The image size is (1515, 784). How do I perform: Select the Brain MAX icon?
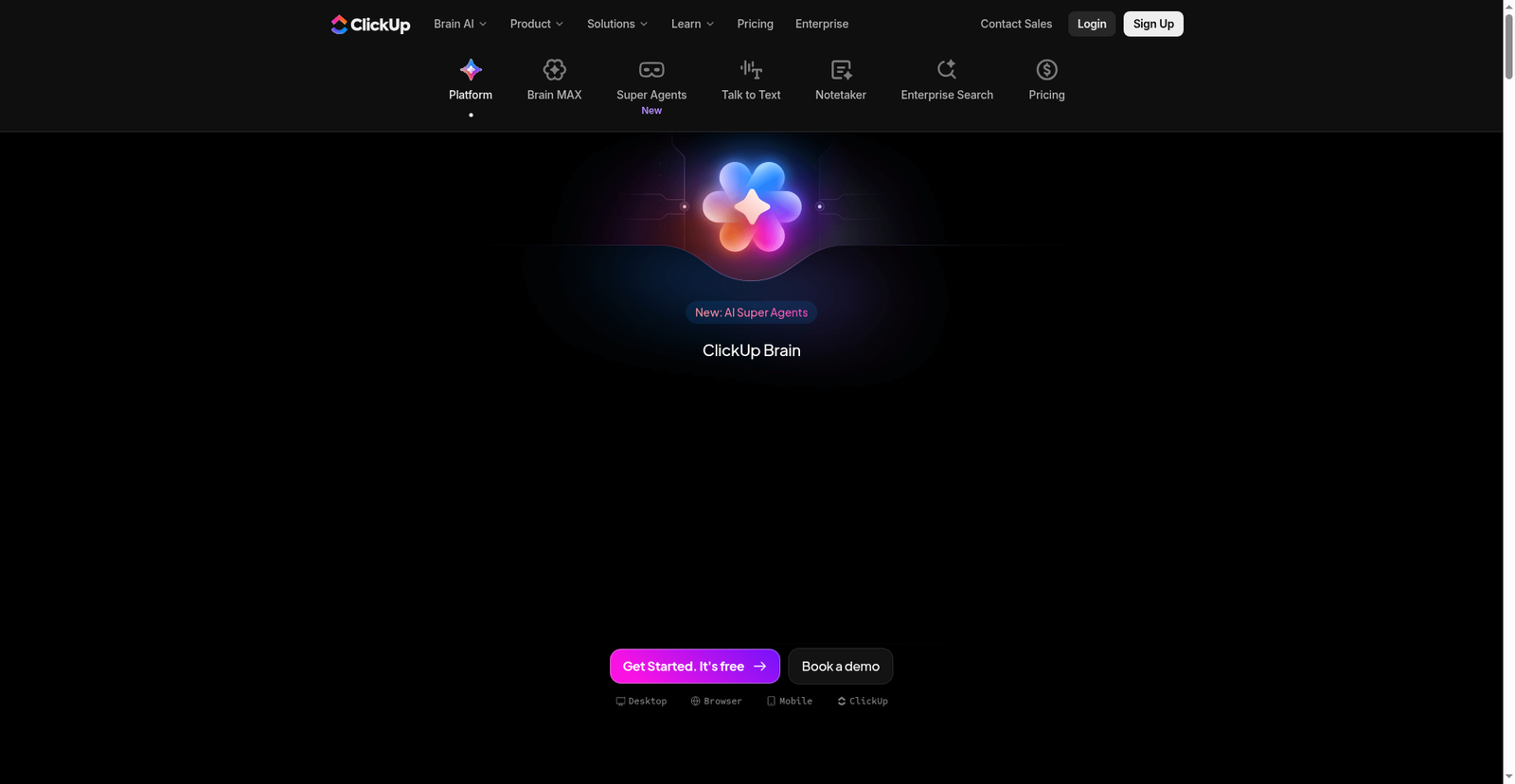(554, 70)
